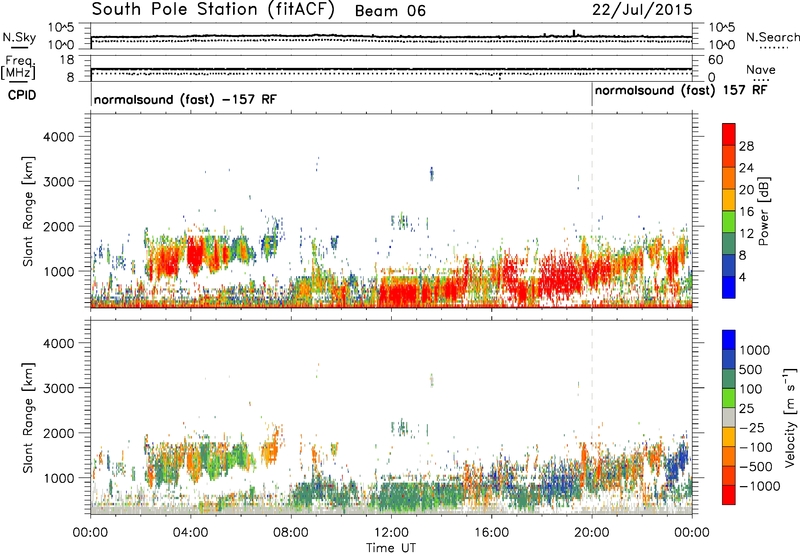This screenshot has height=554, width=800.
Task: Click the '4000' tick on power panel axis
Action: [58, 137]
